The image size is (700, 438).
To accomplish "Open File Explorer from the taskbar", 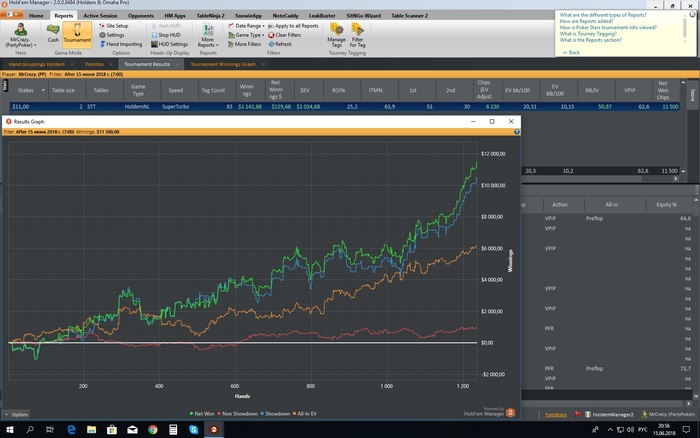I will (x=92, y=430).
